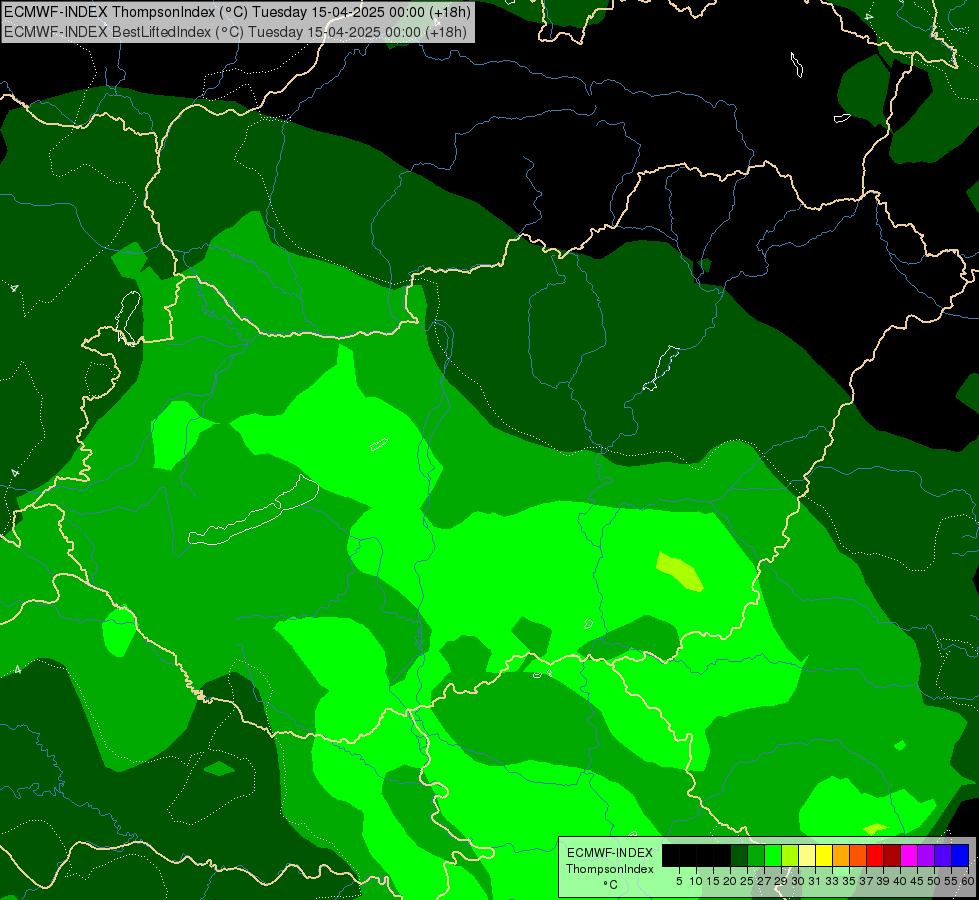Click the BestLiftedIndex title line at top
The width and height of the screenshot is (979, 900).
point(235,31)
